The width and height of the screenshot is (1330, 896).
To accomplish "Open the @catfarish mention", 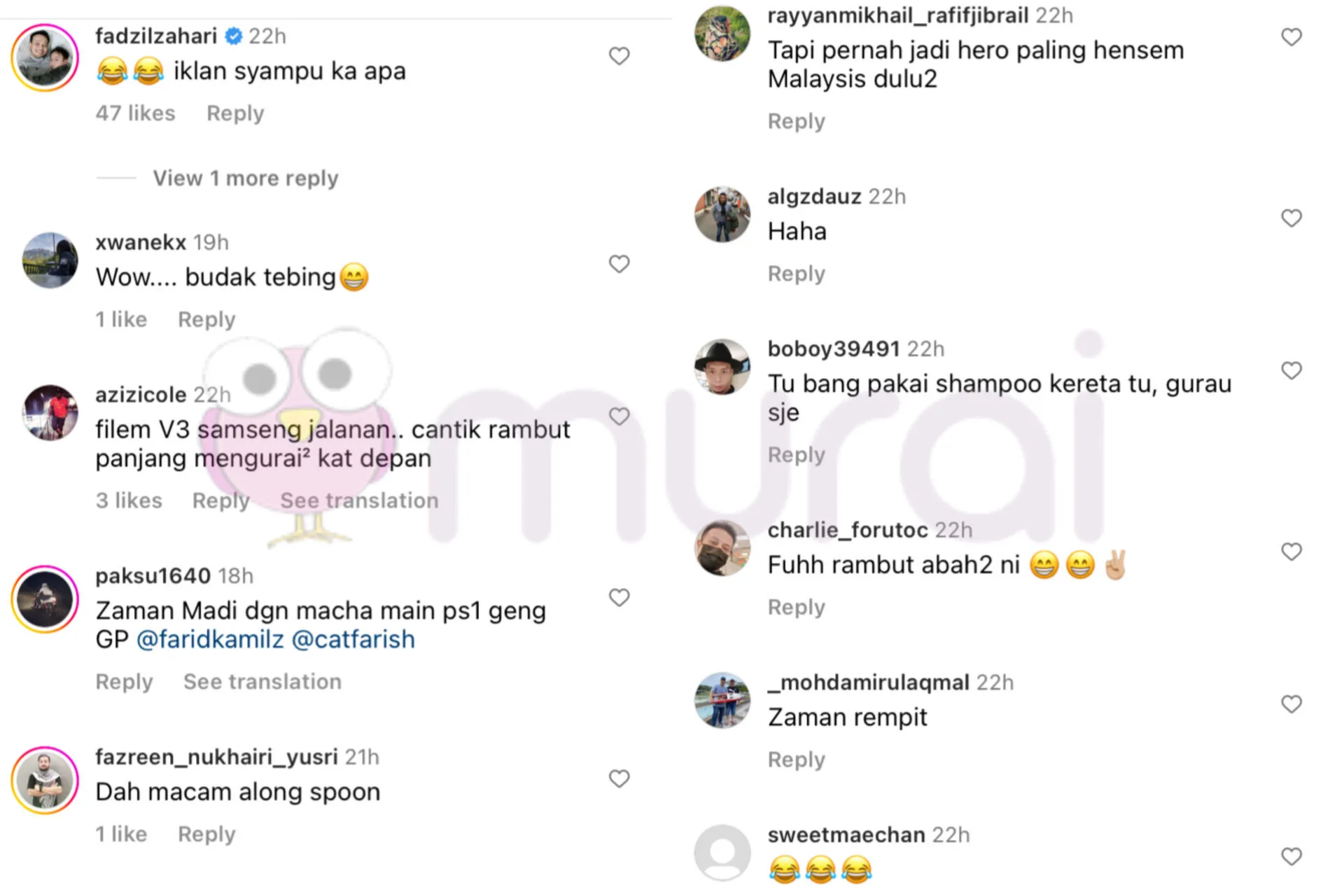I will pos(353,639).
